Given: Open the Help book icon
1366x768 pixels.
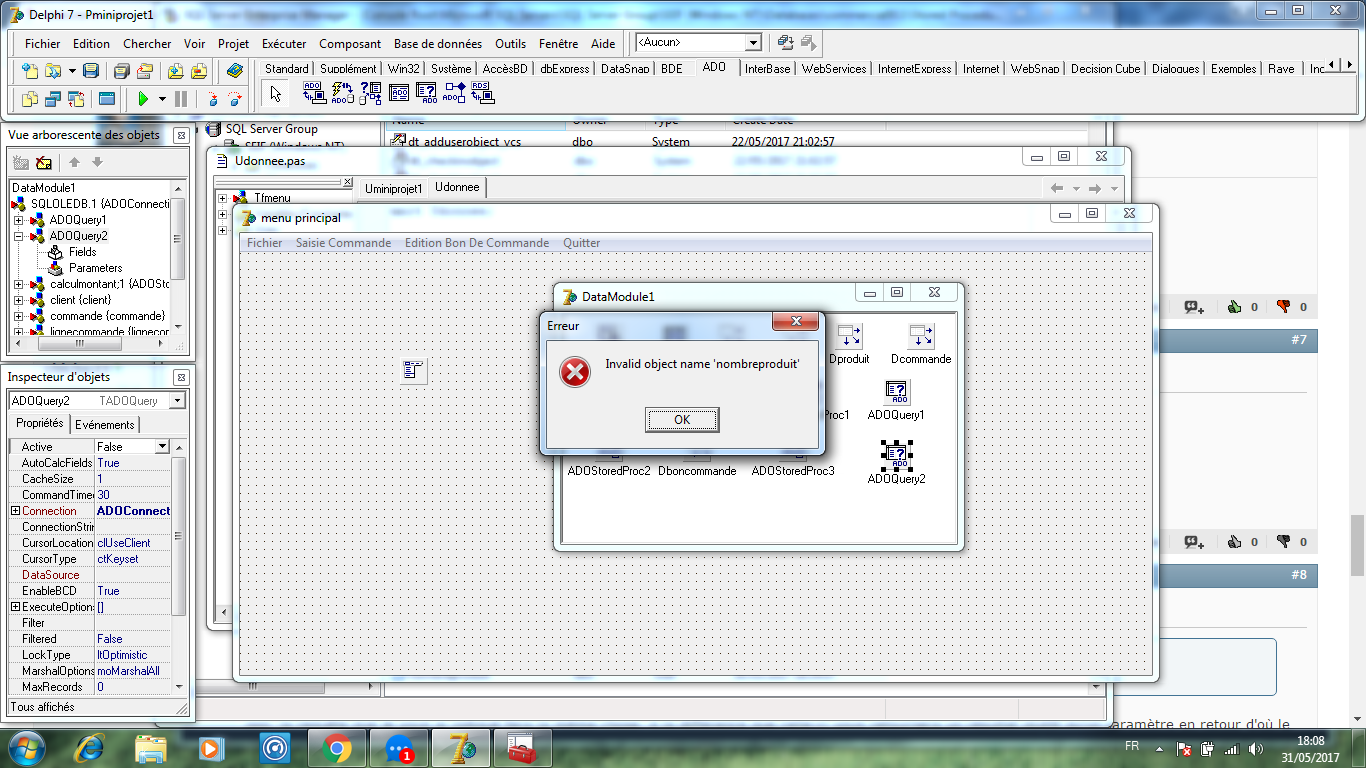Looking at the screenshot, I should 235,71.
